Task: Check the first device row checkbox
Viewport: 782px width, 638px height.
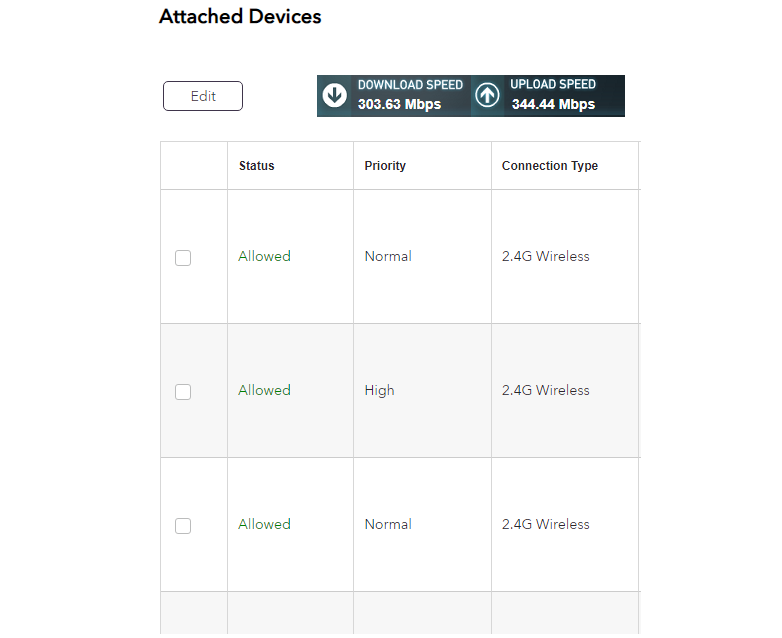Action: coord(183,258)
